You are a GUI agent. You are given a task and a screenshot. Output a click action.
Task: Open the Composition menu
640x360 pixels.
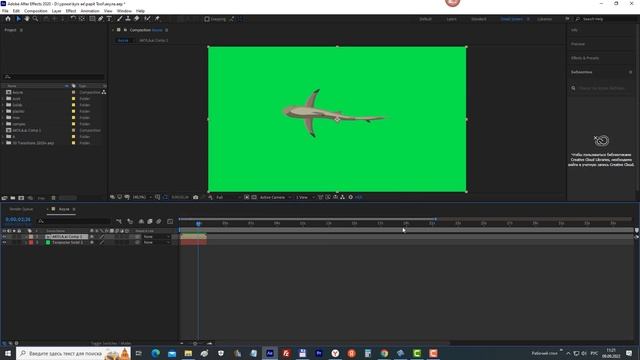point(36,11)
